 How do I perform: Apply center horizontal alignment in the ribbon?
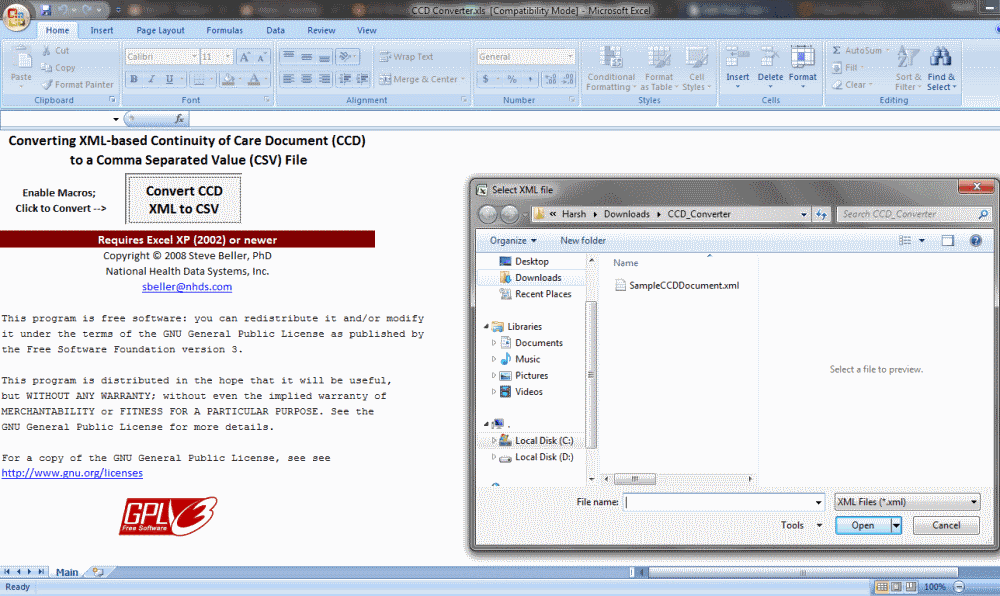pos(307,79)
